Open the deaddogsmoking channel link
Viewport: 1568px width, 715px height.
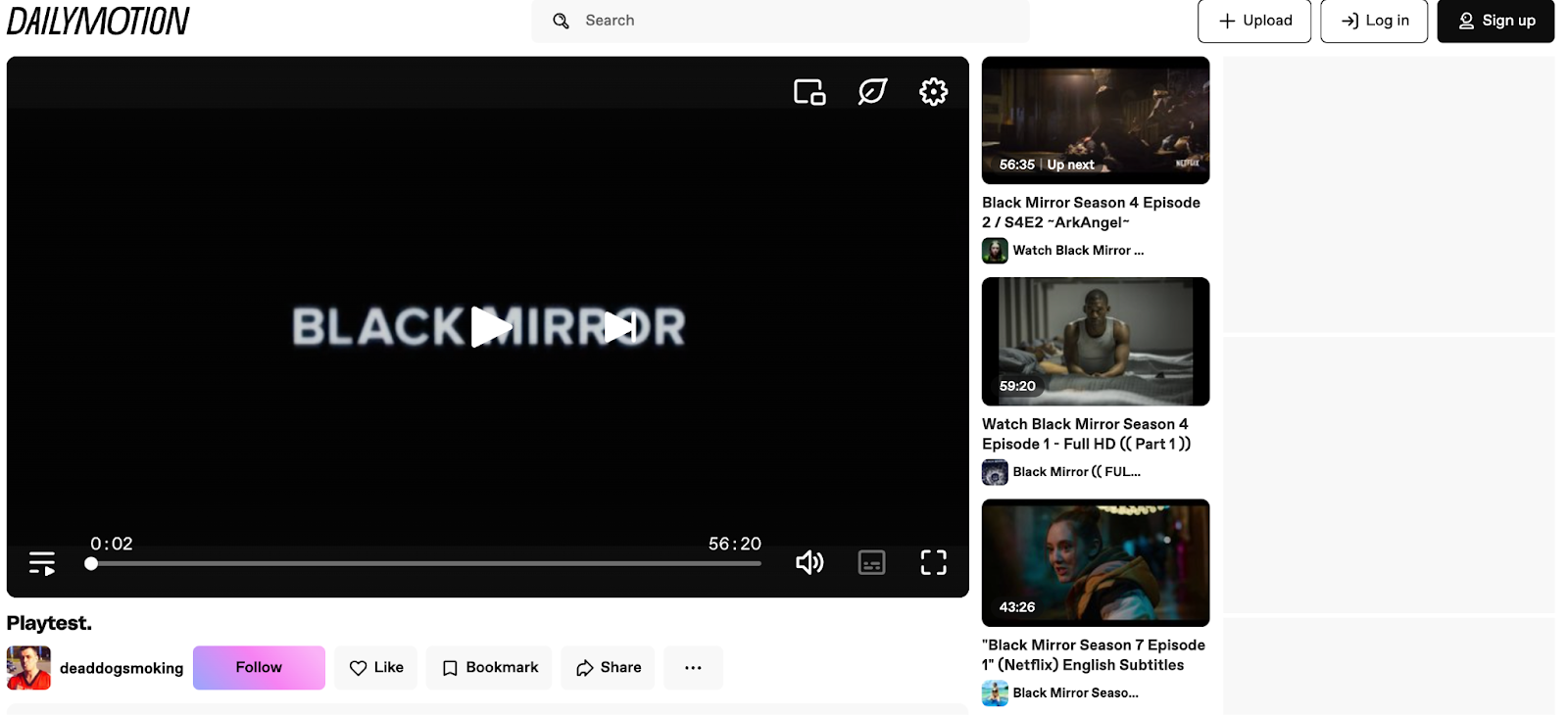coord(122,668)
